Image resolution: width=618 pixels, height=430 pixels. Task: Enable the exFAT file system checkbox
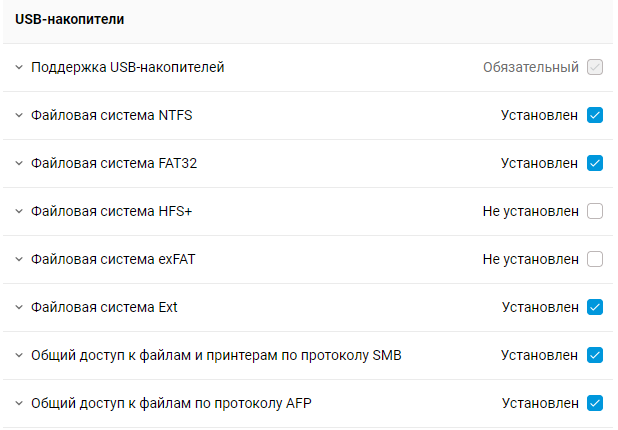pos(595,259)
